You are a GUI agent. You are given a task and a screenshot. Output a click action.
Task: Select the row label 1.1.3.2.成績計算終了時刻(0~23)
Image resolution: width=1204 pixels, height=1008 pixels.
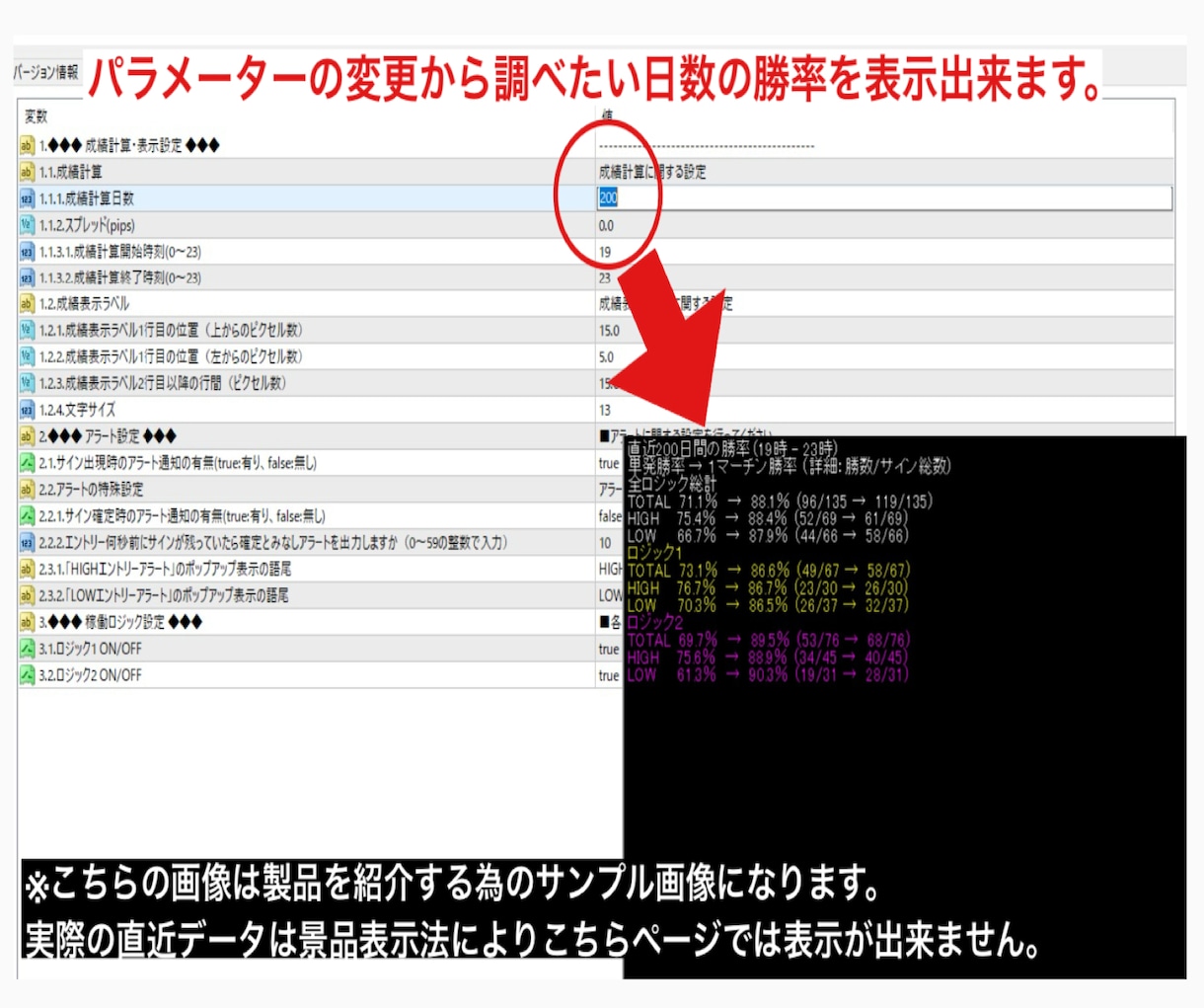pyautogui.click(x=120, y=277)
